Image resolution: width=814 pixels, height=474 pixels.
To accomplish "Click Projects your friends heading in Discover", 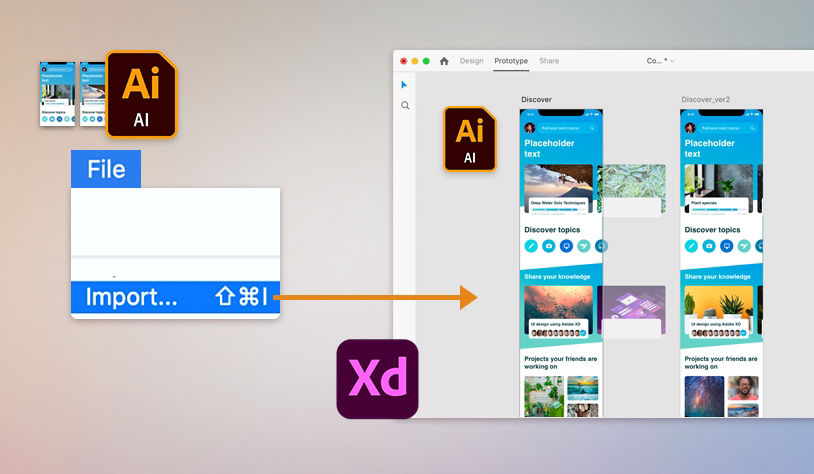I will point(561,362).
